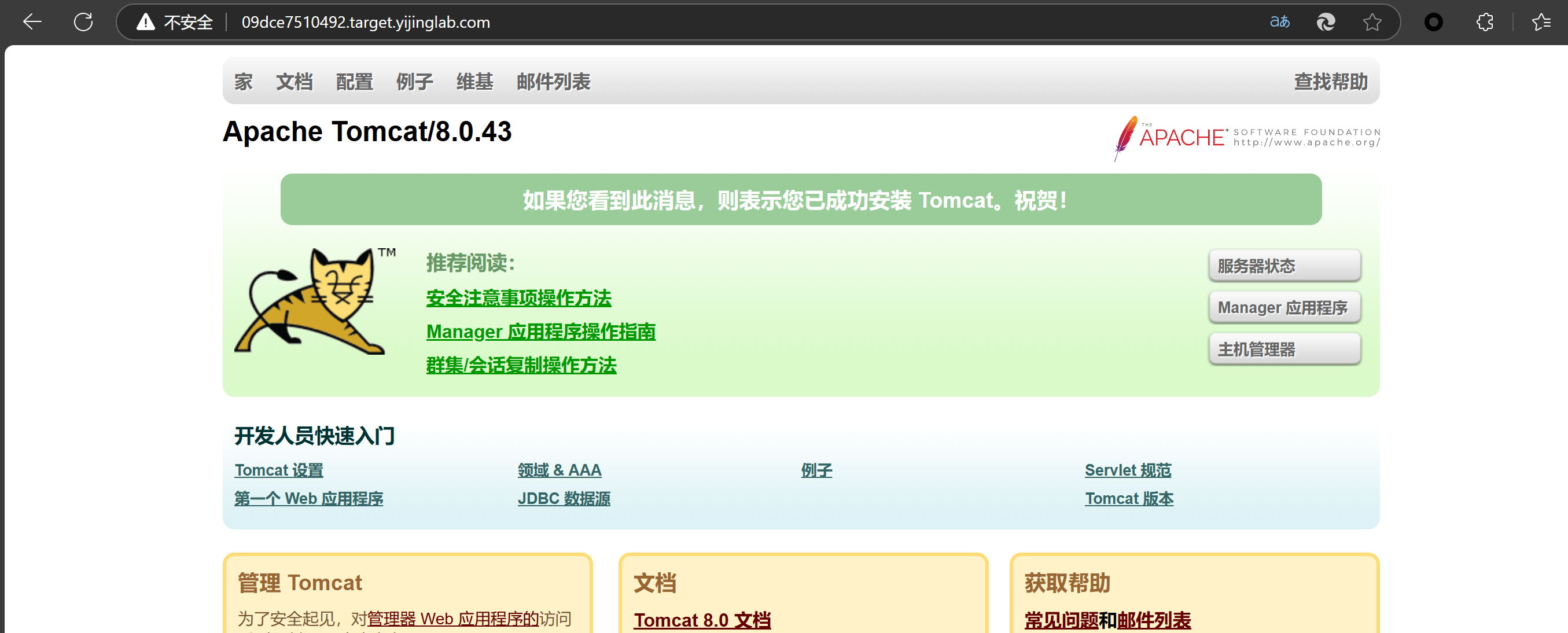Screen dimensions: 1568x633
Task: Open the 文档 navigation menu item
Action: click(x=294, y=82)
